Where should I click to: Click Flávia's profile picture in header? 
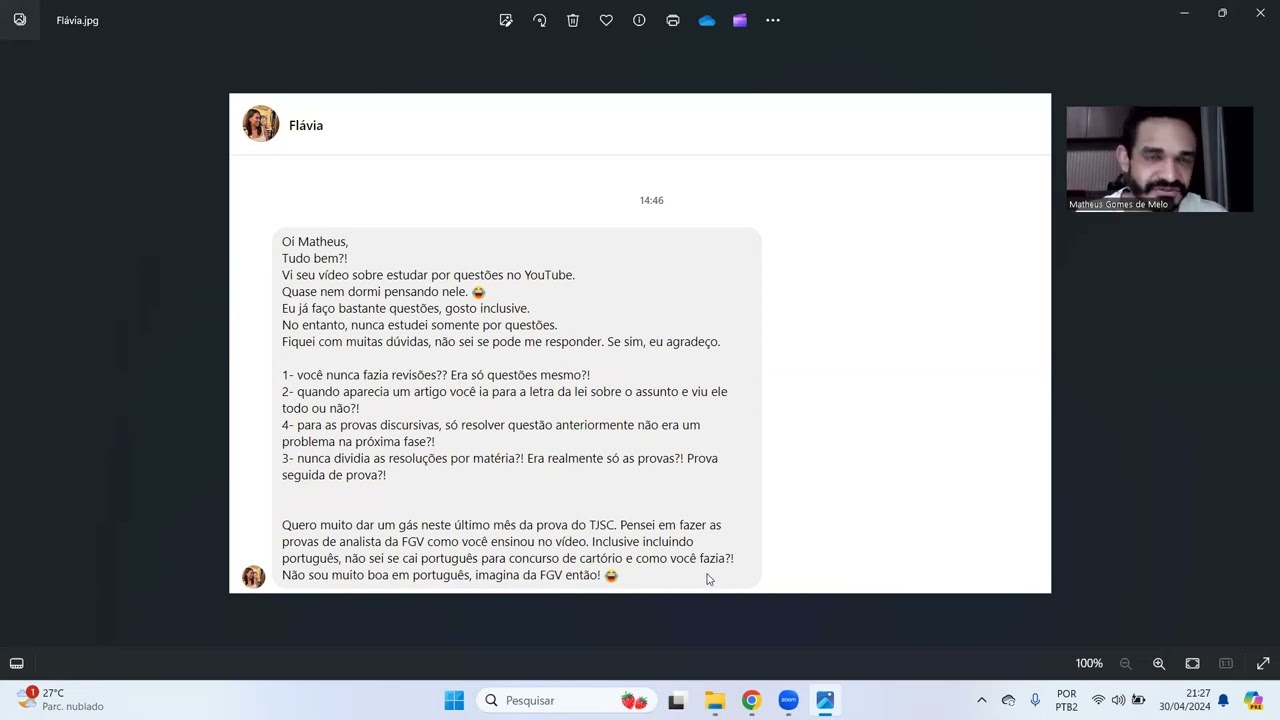(x=261, y=124)
